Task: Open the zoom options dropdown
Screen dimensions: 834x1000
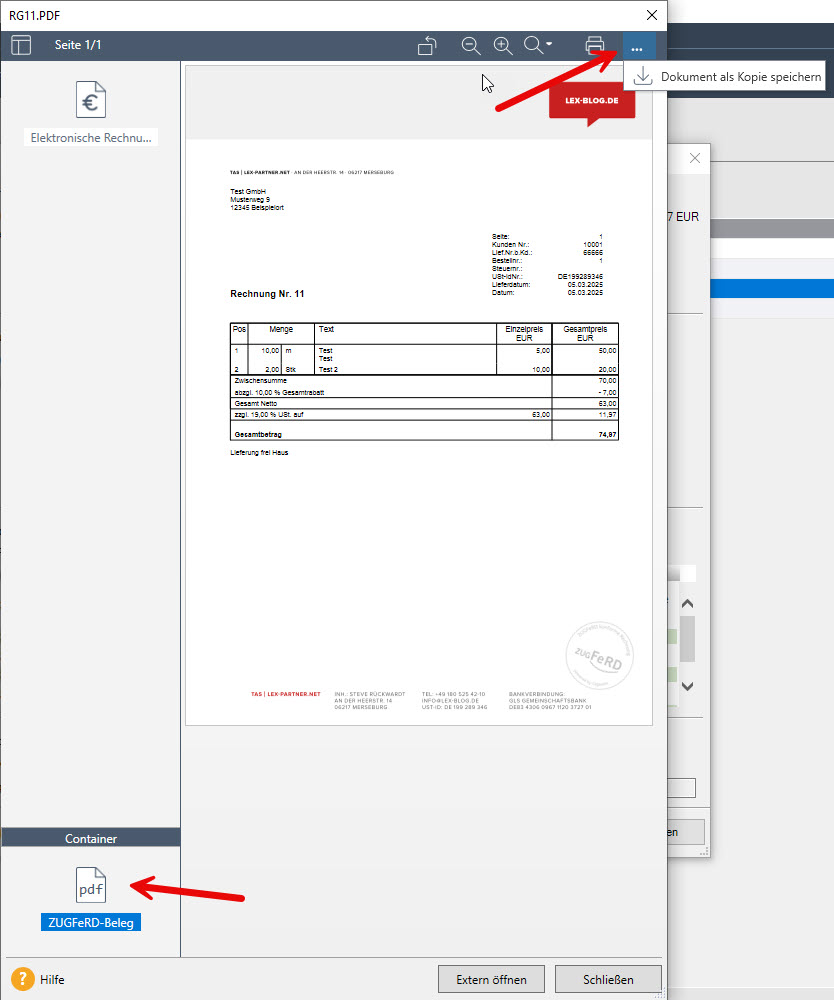Action: (x=538, y=45)
